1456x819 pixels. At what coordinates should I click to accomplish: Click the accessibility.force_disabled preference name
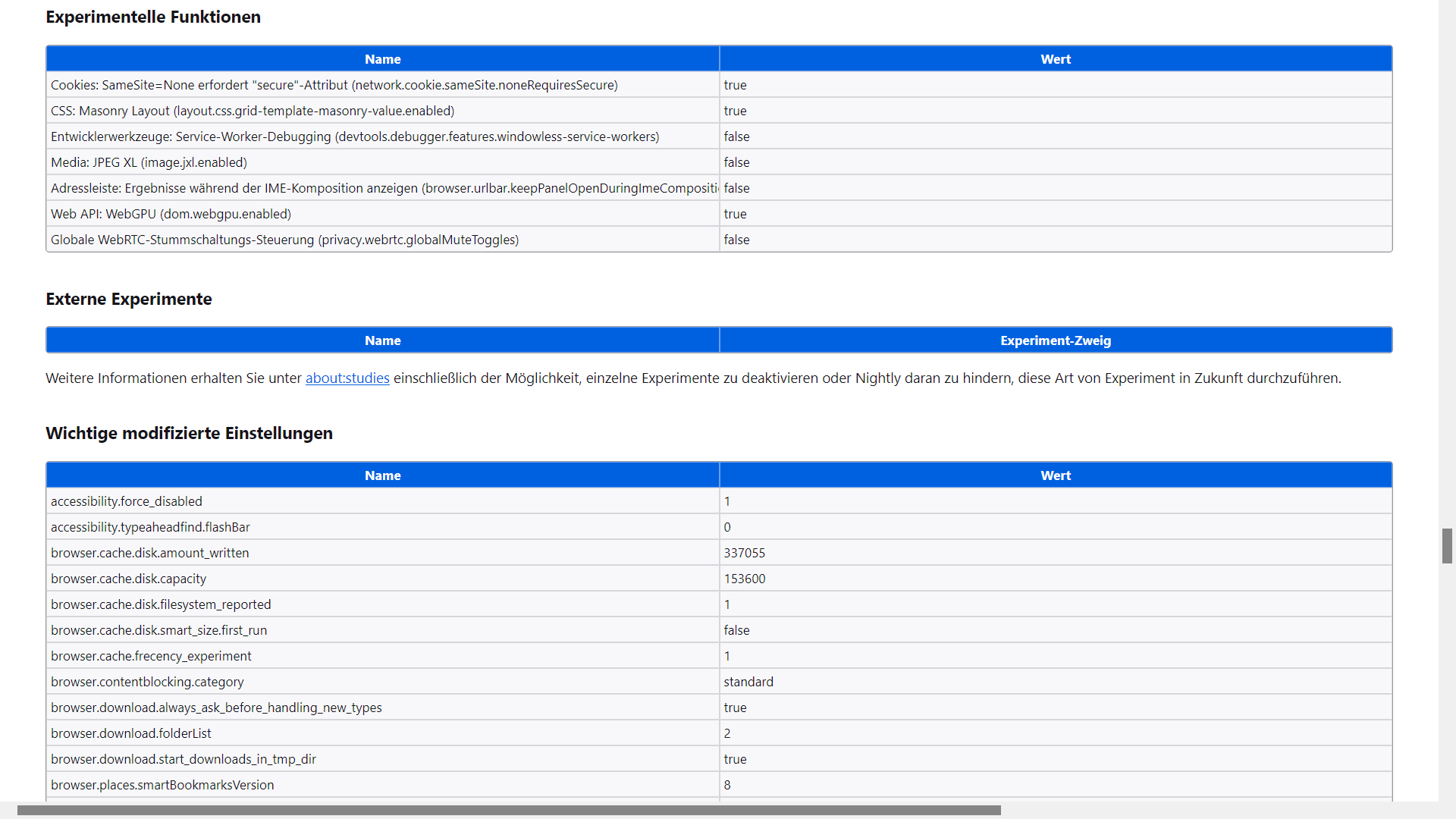pyautogui.click(x=127, y=501)
